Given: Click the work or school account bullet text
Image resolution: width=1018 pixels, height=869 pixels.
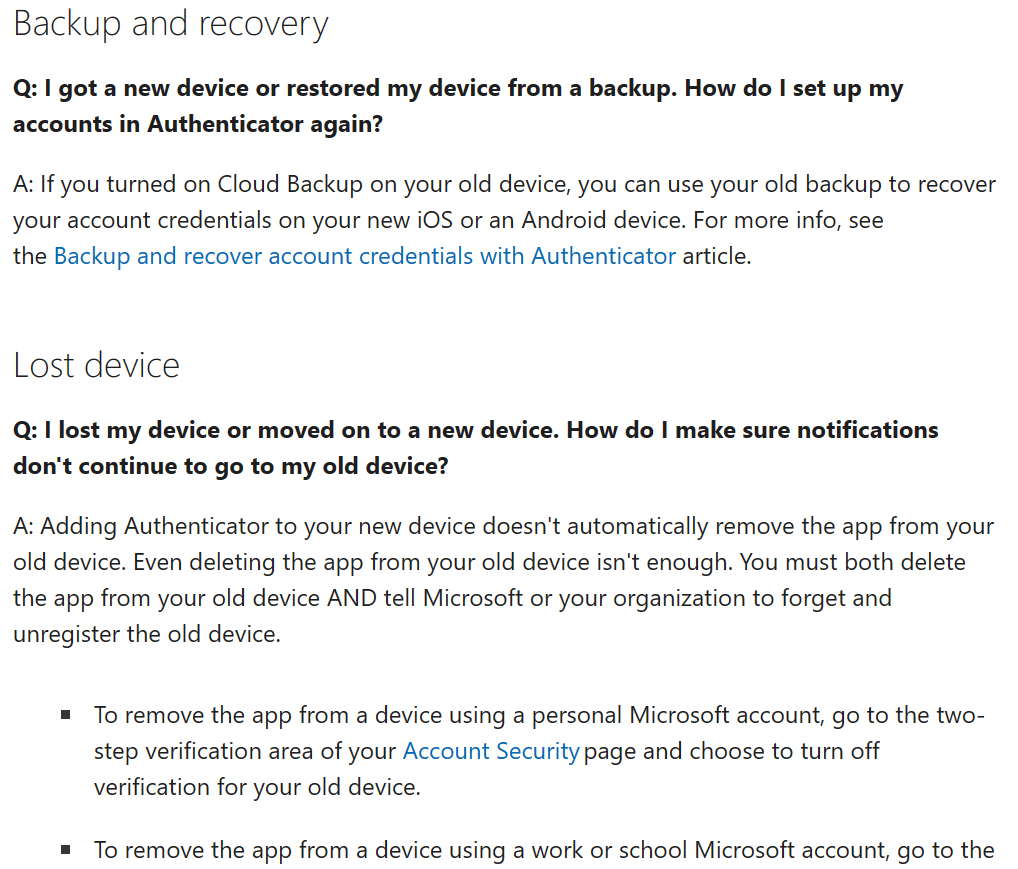Looking at the screenshot, I should click(543, 851).
